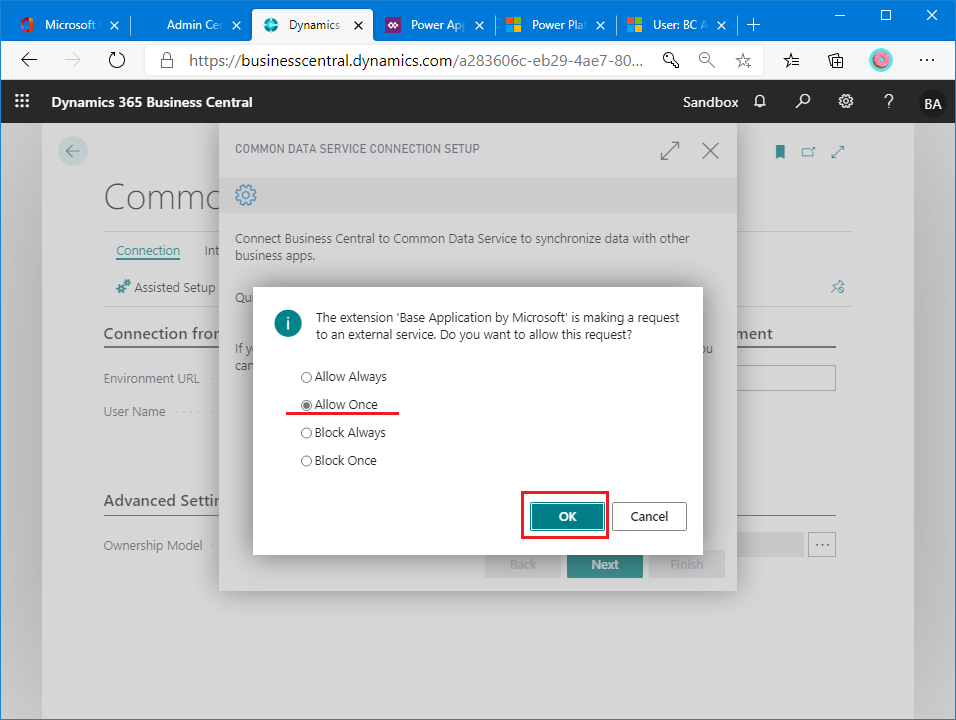The width and height of the screenshot is (956, 720).
Task: Click the Finish button in setup wizard
Action: click(x=687, y=565)
